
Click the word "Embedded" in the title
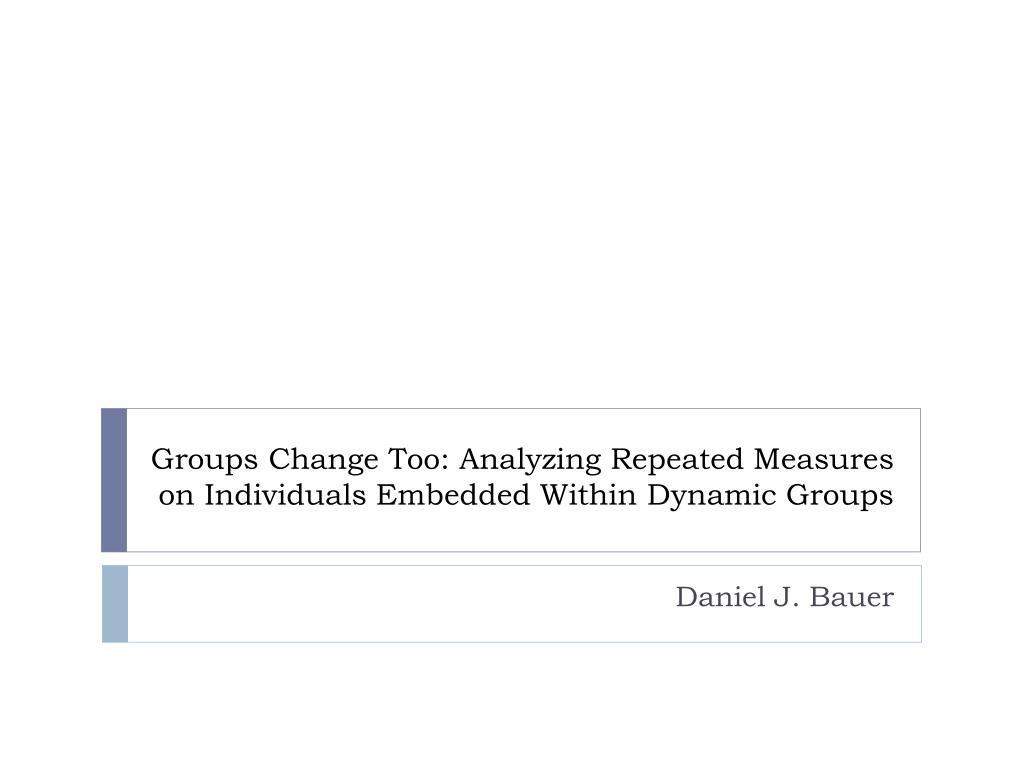(453, 494)
